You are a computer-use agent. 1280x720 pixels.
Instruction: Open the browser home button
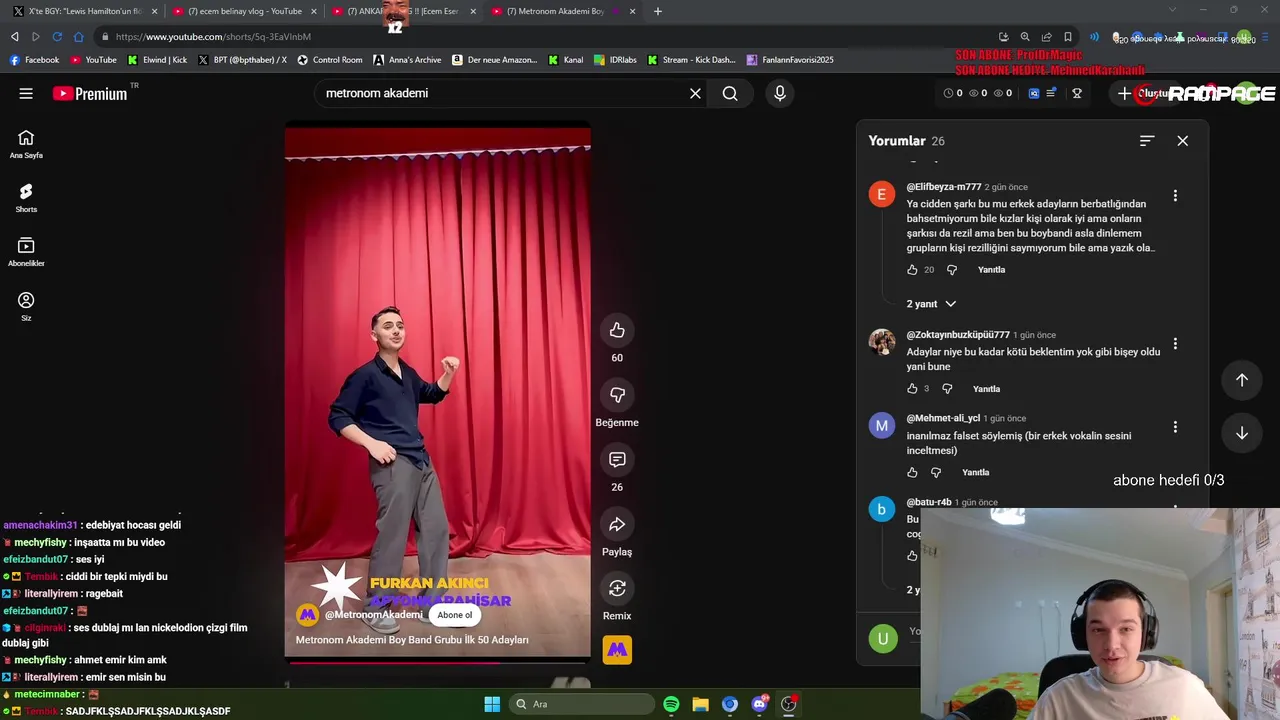click(x=79, y=37)
